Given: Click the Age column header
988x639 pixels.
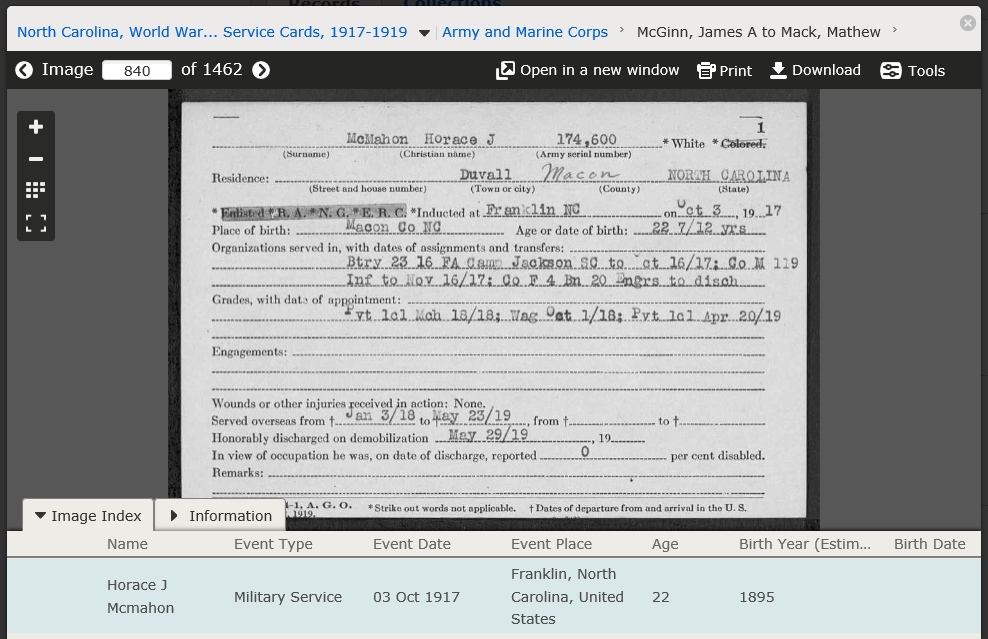Looking at the screenshot, I should coord(665,544).
